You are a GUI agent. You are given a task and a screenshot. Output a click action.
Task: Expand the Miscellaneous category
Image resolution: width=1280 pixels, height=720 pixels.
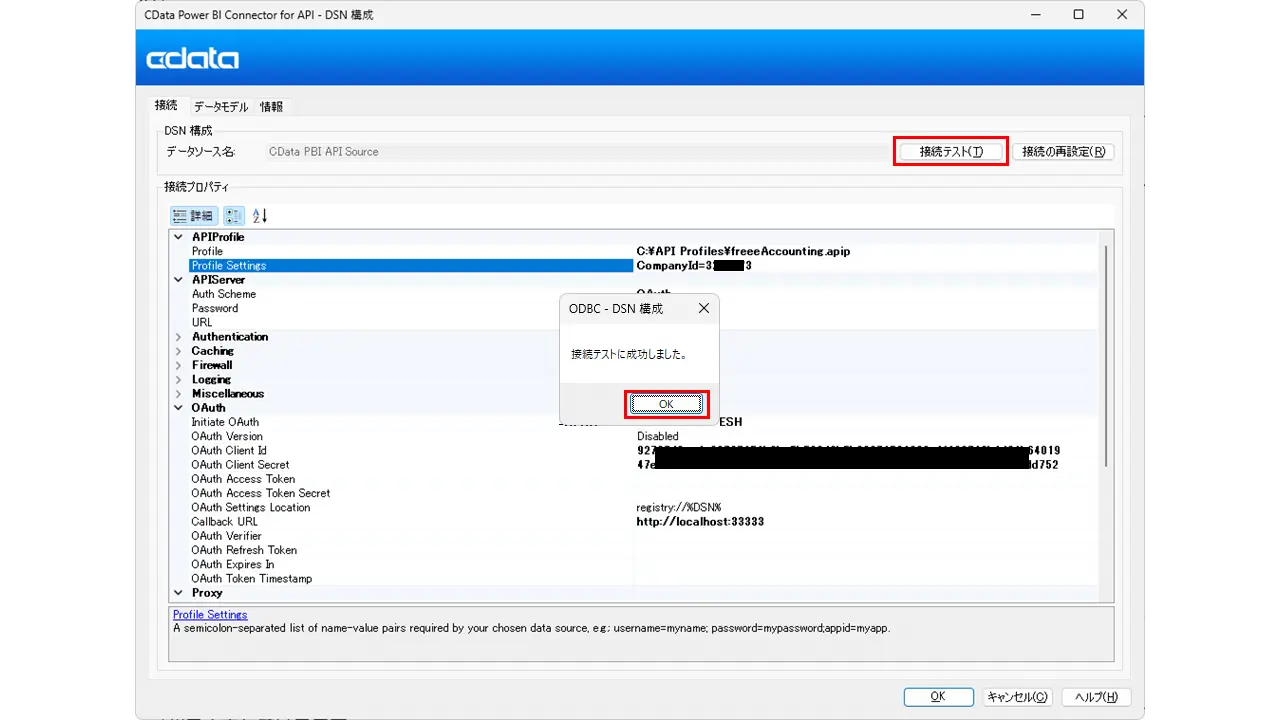coord(178,393)
